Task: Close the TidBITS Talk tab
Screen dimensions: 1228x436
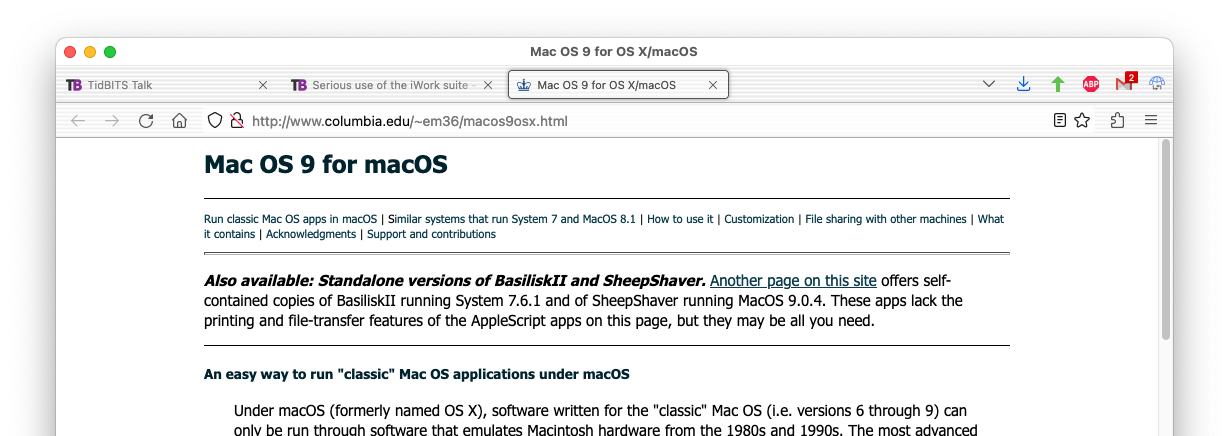Action: pos(263,85)
